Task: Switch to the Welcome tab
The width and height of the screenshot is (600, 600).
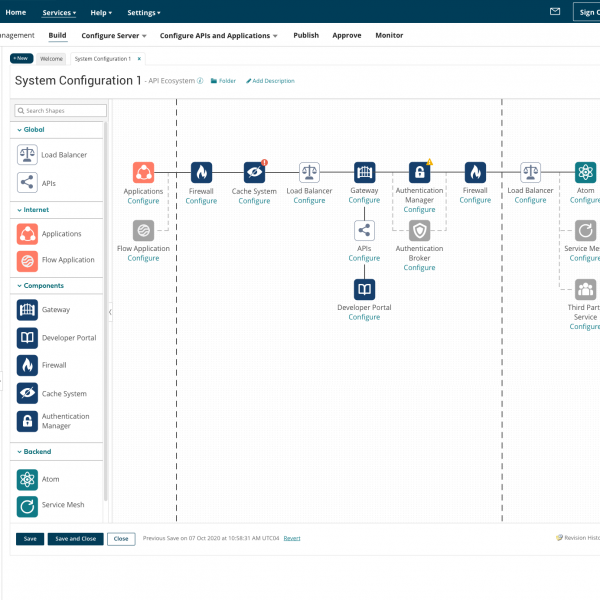Action: (51, 59)
